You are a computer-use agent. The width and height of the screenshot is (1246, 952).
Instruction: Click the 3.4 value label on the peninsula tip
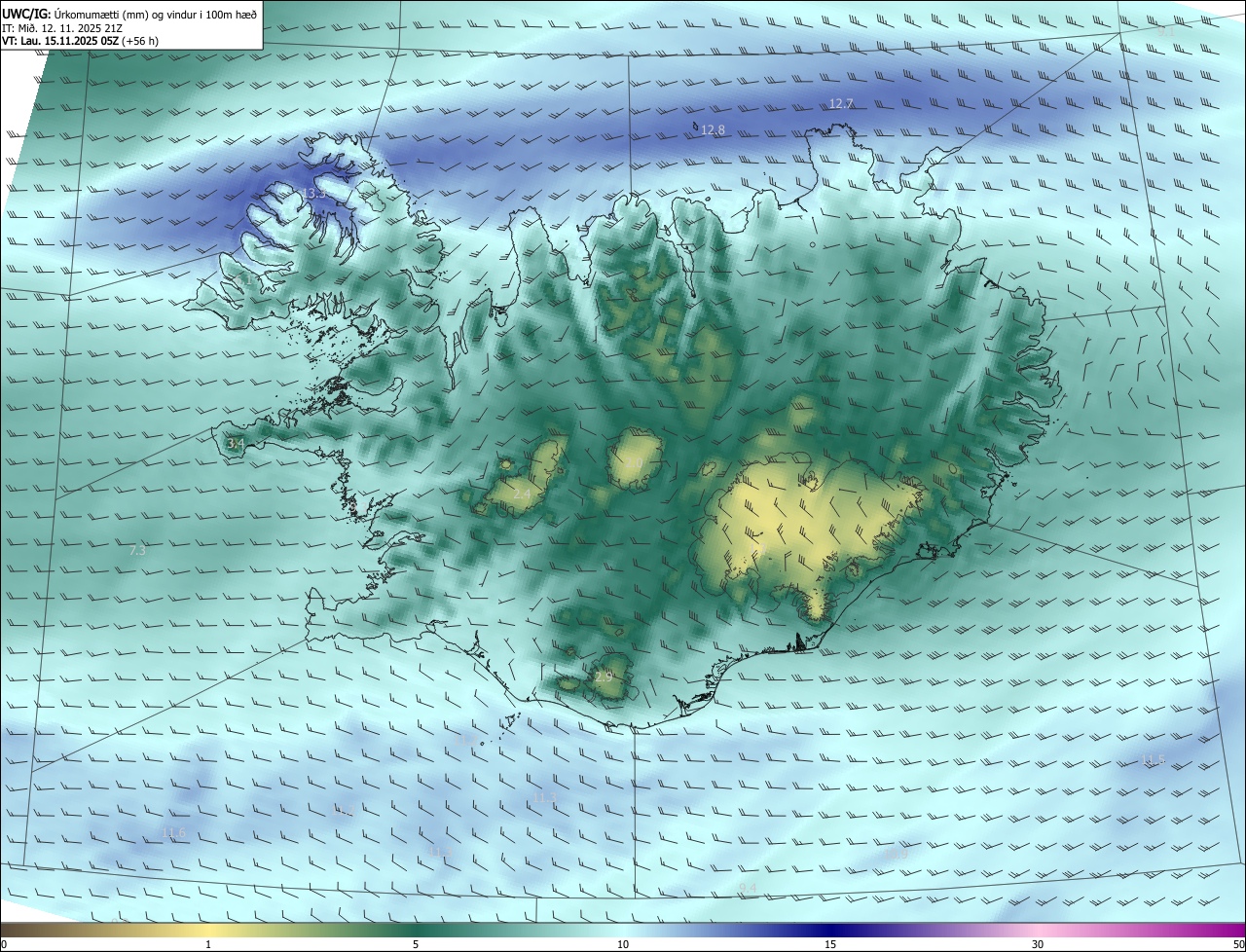tap(235, 444)
